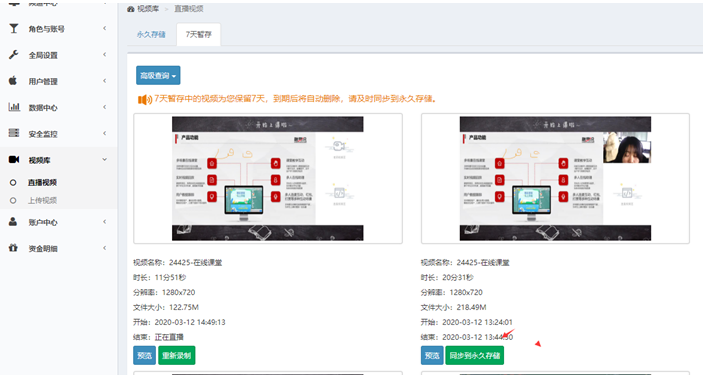Open the thumbnail of the 11分51秒 video
703x377 pixels.
268,178
